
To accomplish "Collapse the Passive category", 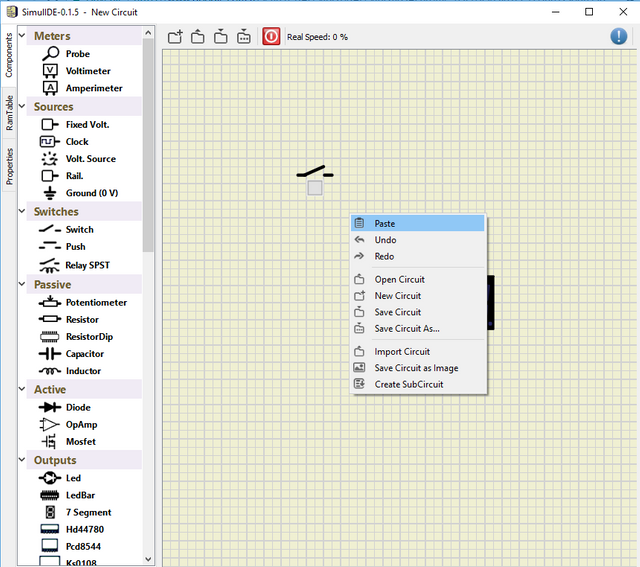I will tap(22, 284).
